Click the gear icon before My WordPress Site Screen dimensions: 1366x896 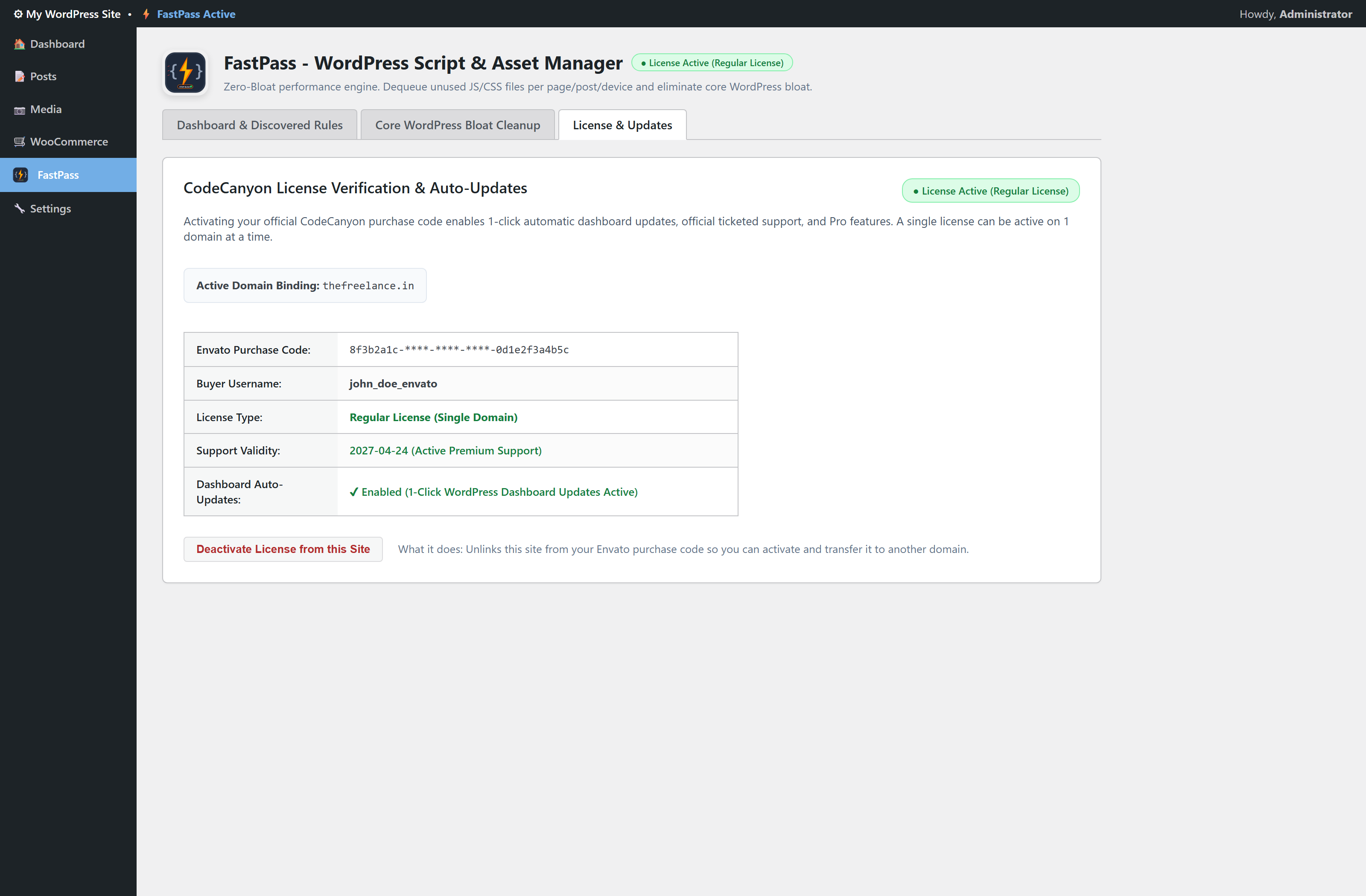click(18, 14)
